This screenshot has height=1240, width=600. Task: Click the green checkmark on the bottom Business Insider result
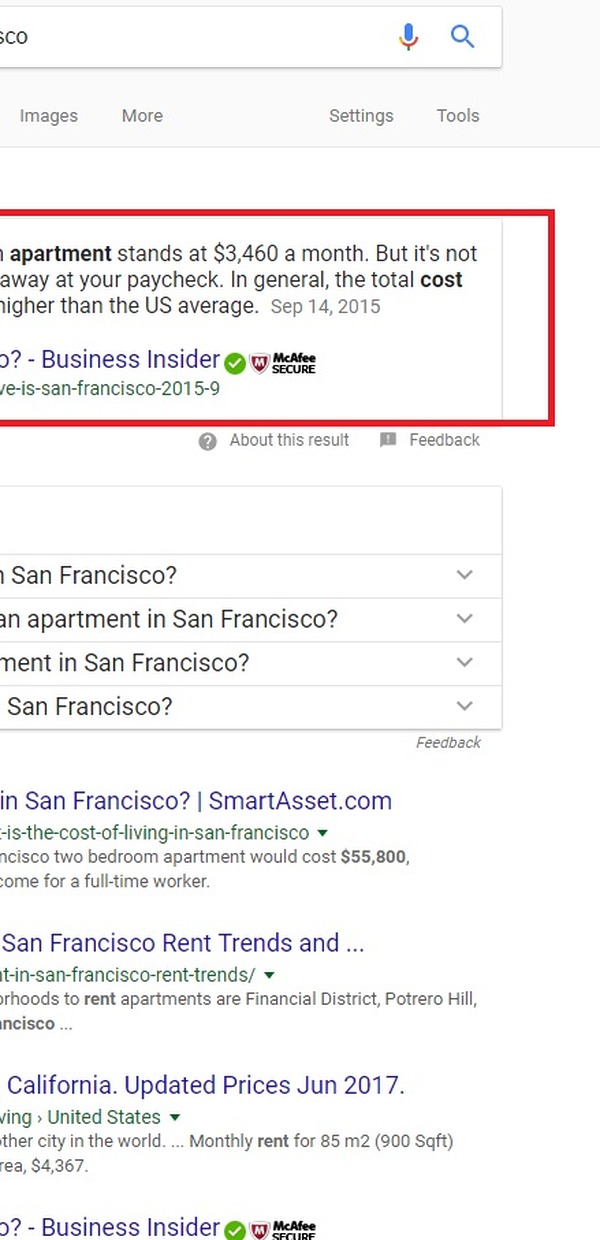234,1229
